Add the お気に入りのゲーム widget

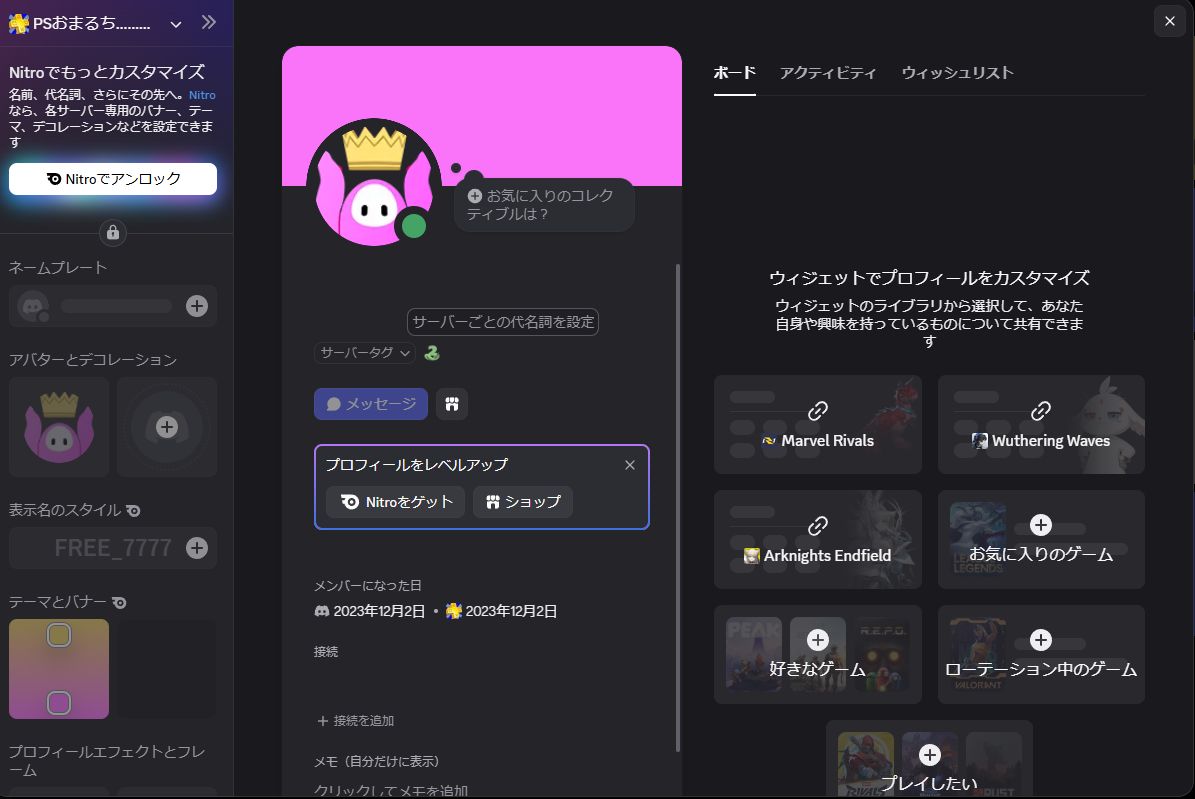(x=1041, y=540)
